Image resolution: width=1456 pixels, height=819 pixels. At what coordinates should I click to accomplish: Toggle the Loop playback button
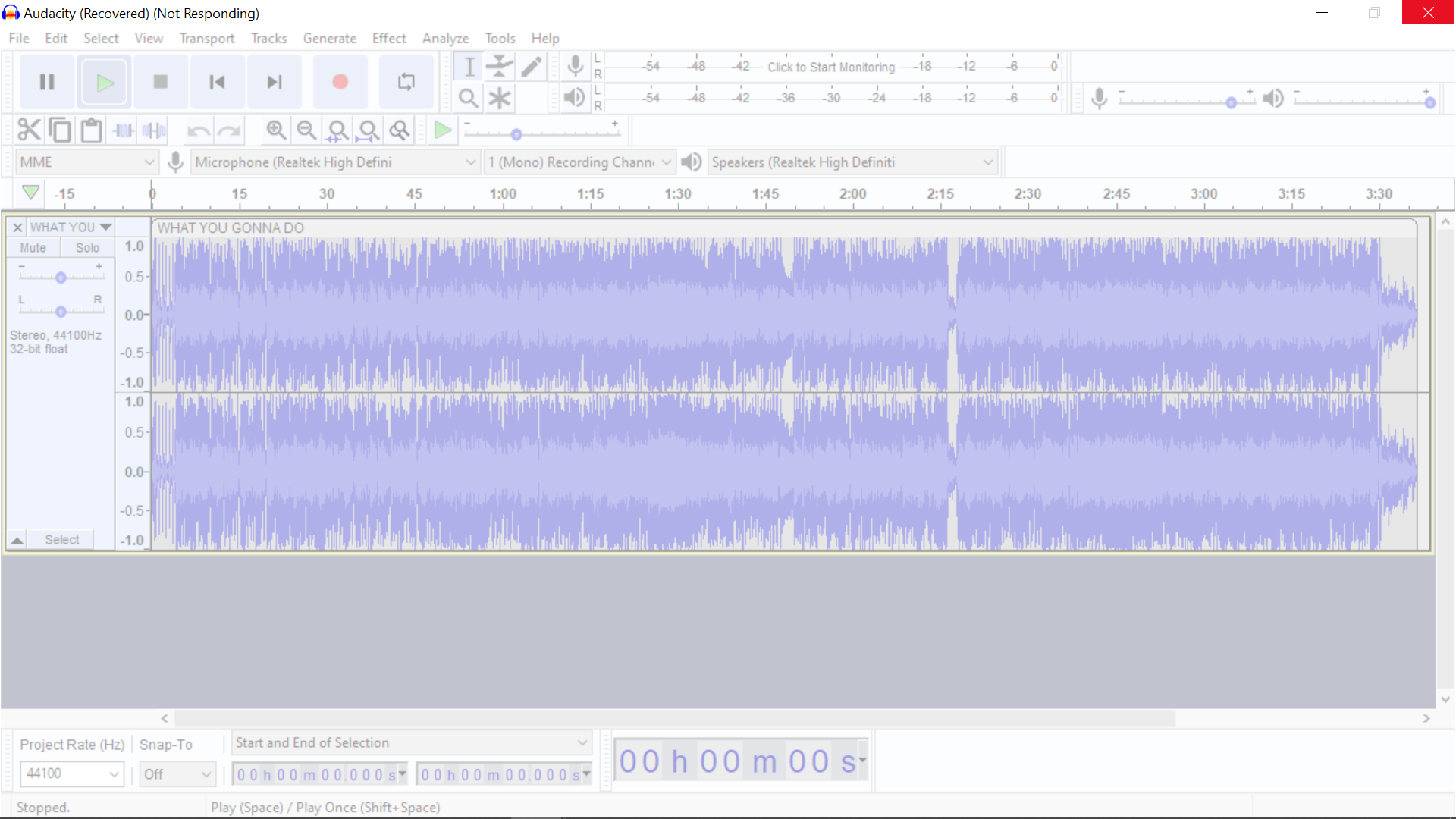click(x=406, y=82)
